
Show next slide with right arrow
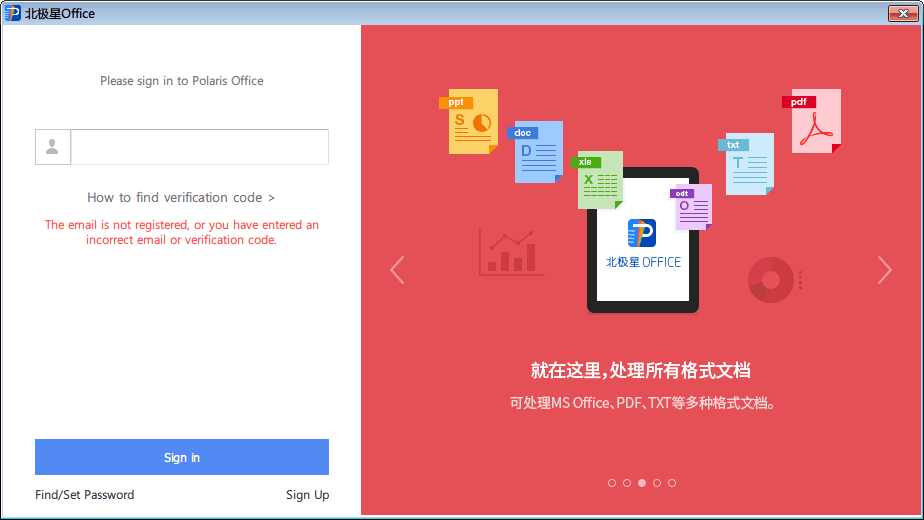coord(885,270)
